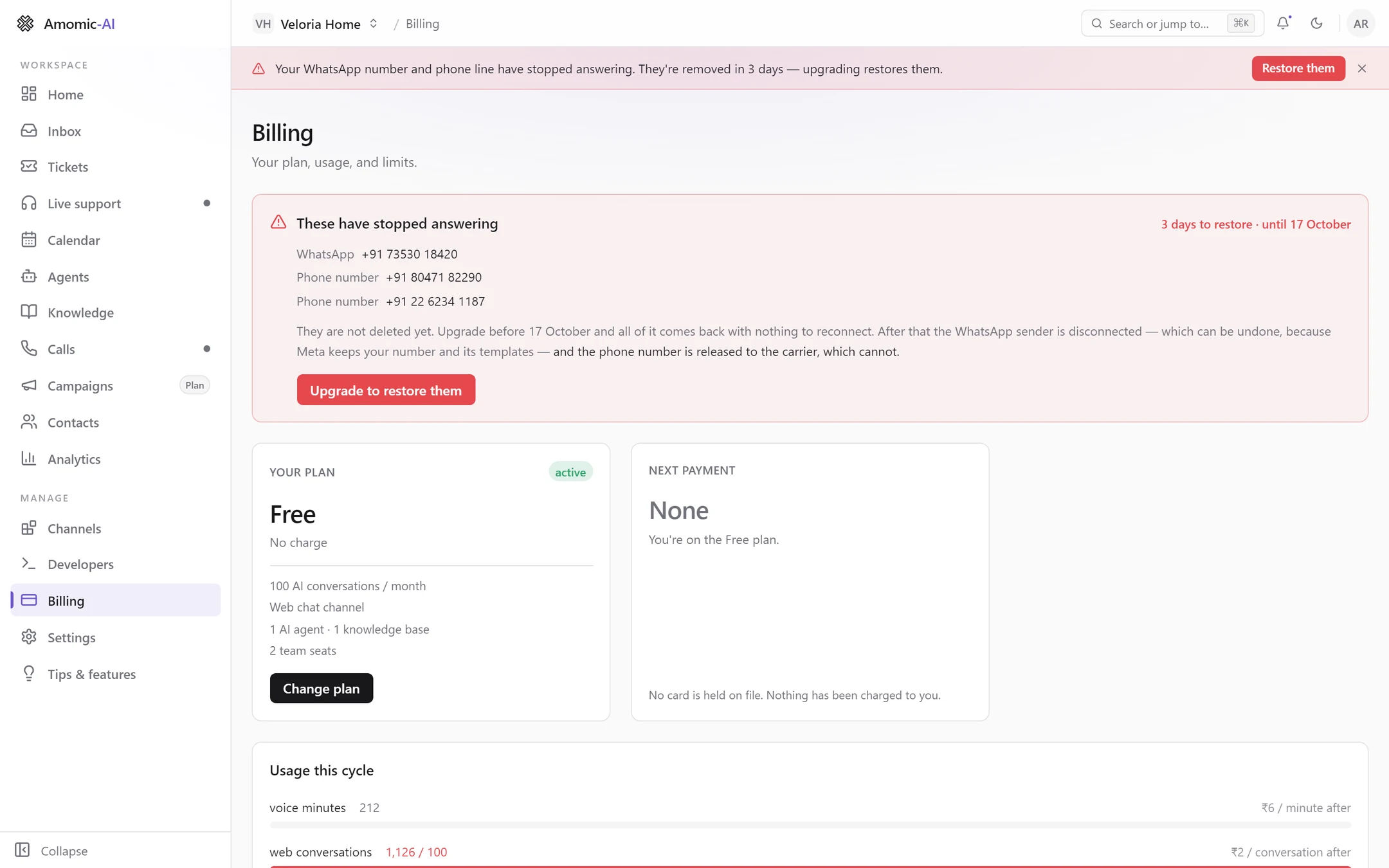1389x868 pixels.
Task: Click the Change plan button
Action: (x=321, y=688)
